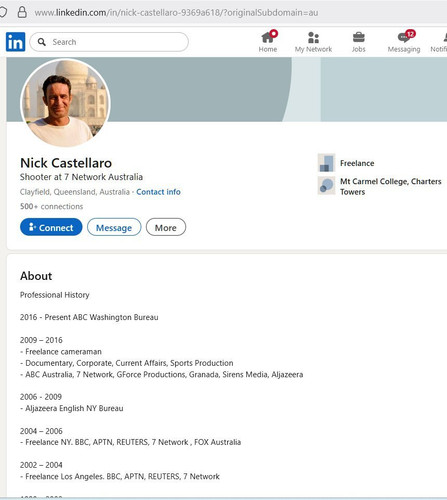Screen dimensions: 447x500
Task: Click the '2004 – 2006' date line
Action: (41, 431)
